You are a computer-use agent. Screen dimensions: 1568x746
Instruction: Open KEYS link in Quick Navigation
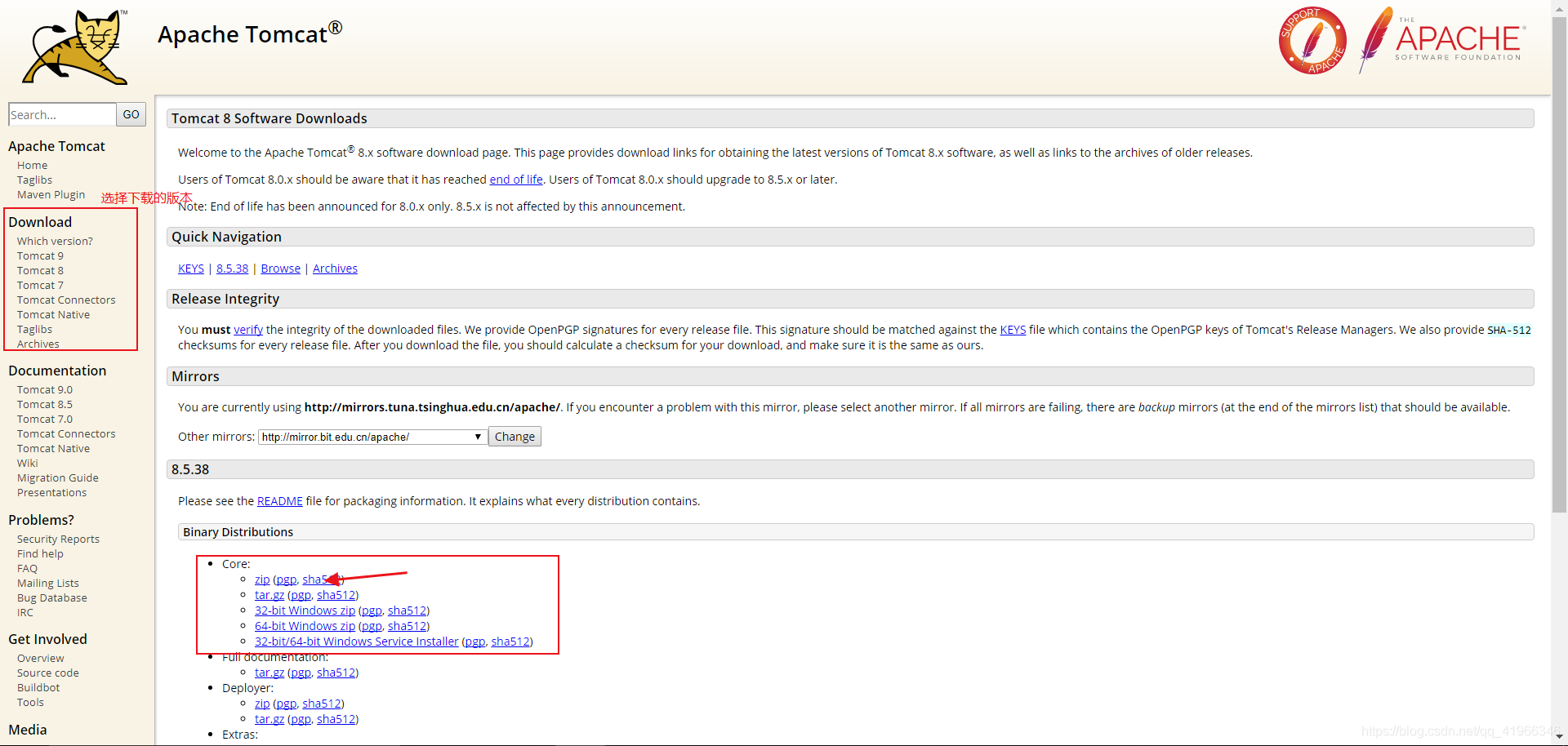pos(191,269)
